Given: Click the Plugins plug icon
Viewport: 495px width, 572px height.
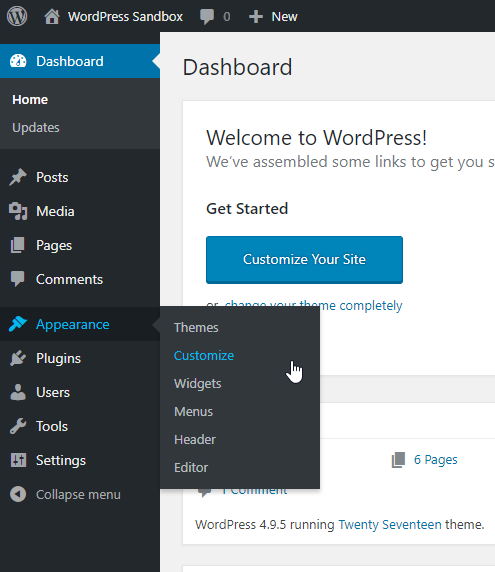Looking at the screenshot, I should click(x=18, y=358).
